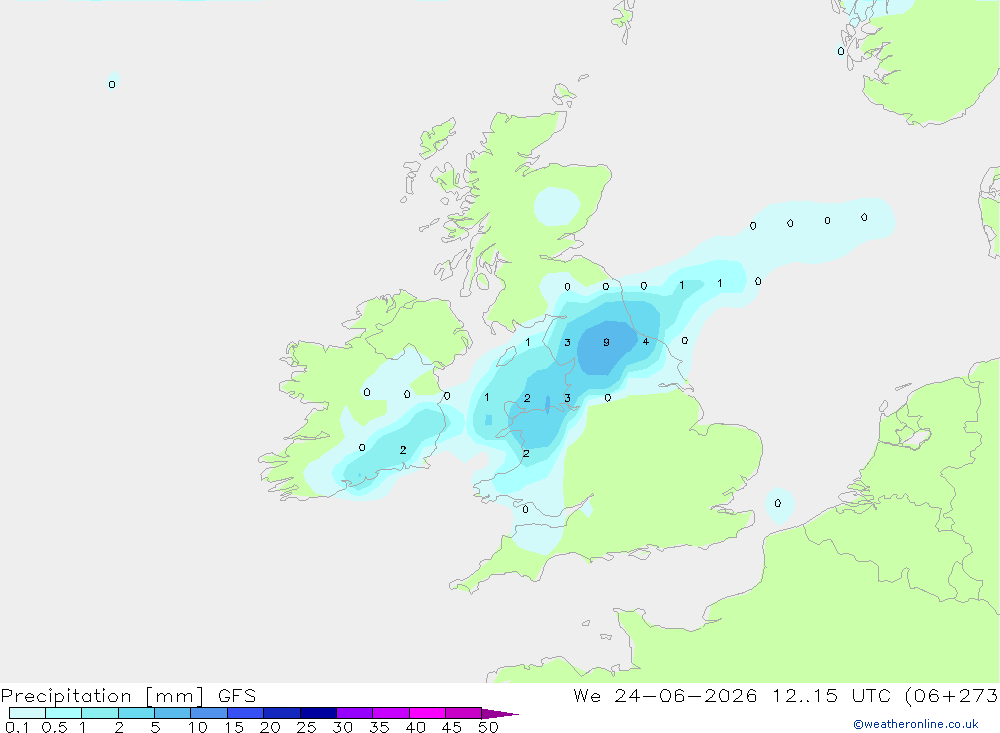The image size is (1000, 733).
Task: Select the 25 to 30 mm legend swatch
Action: pyautogui.click(x=318, y=713)
